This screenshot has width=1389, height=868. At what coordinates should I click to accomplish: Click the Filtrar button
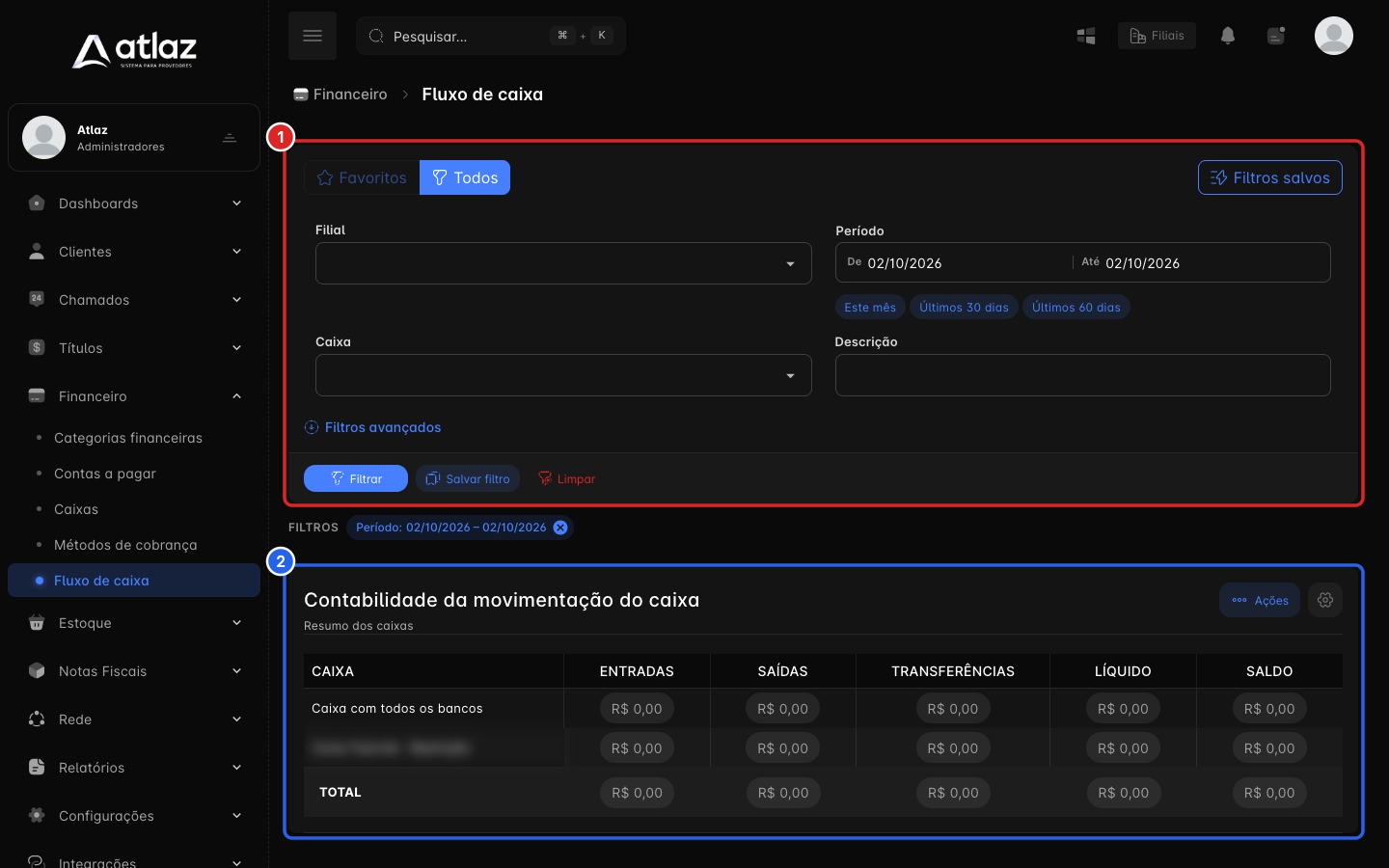(x=356, y=478)
